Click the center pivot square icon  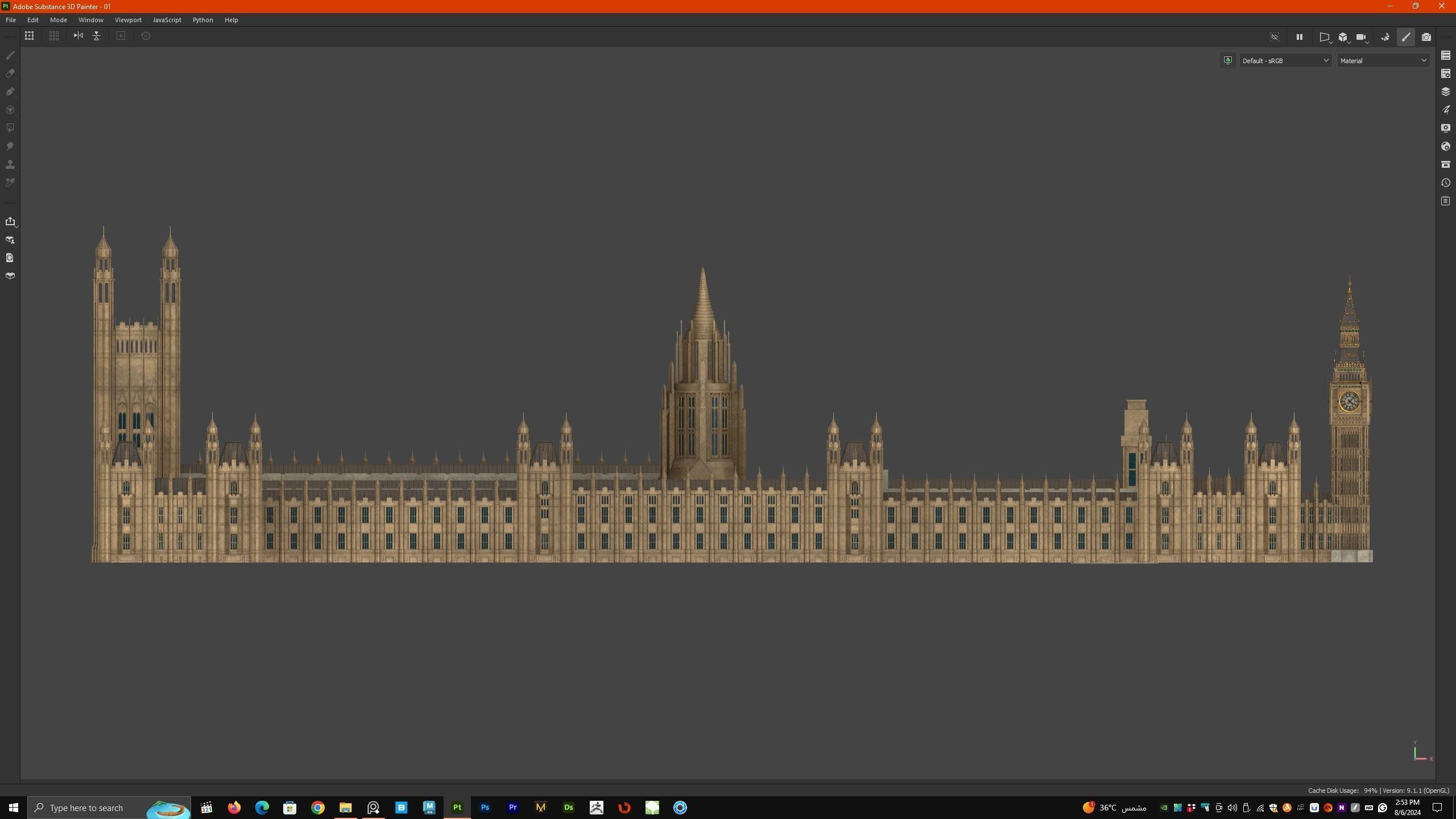pyautogui.click(x=121, y=36)
